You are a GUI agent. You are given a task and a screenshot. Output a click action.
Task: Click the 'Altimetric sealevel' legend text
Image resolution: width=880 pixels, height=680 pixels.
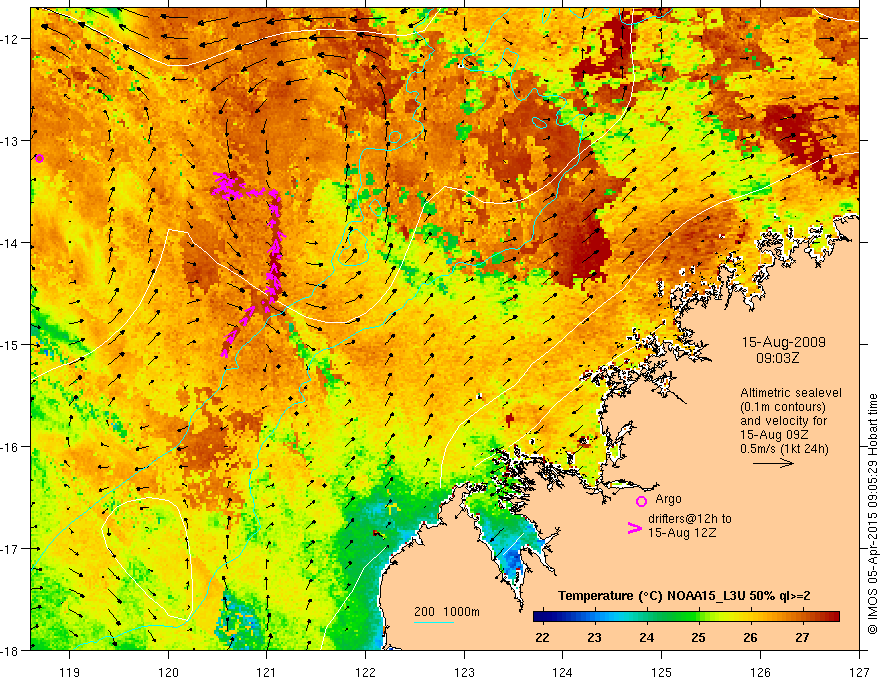pyautogui.click(x=790, y=393)
